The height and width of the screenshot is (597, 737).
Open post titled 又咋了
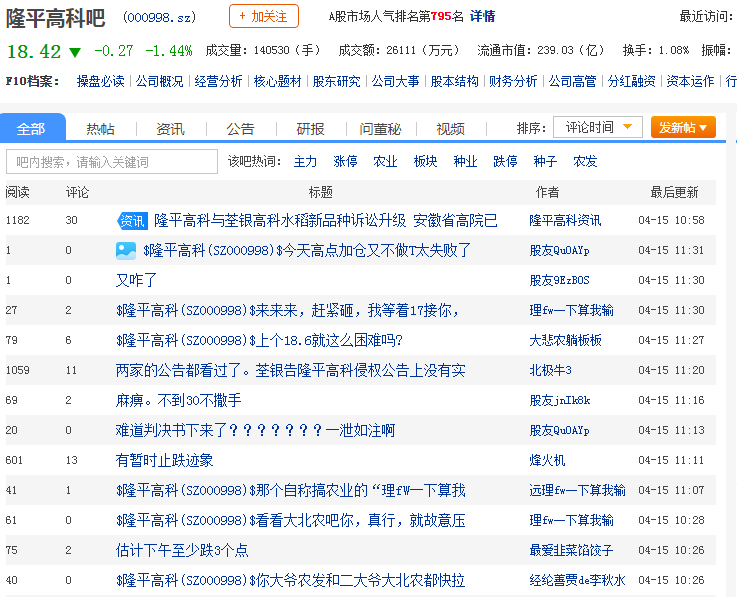point(136,281)
